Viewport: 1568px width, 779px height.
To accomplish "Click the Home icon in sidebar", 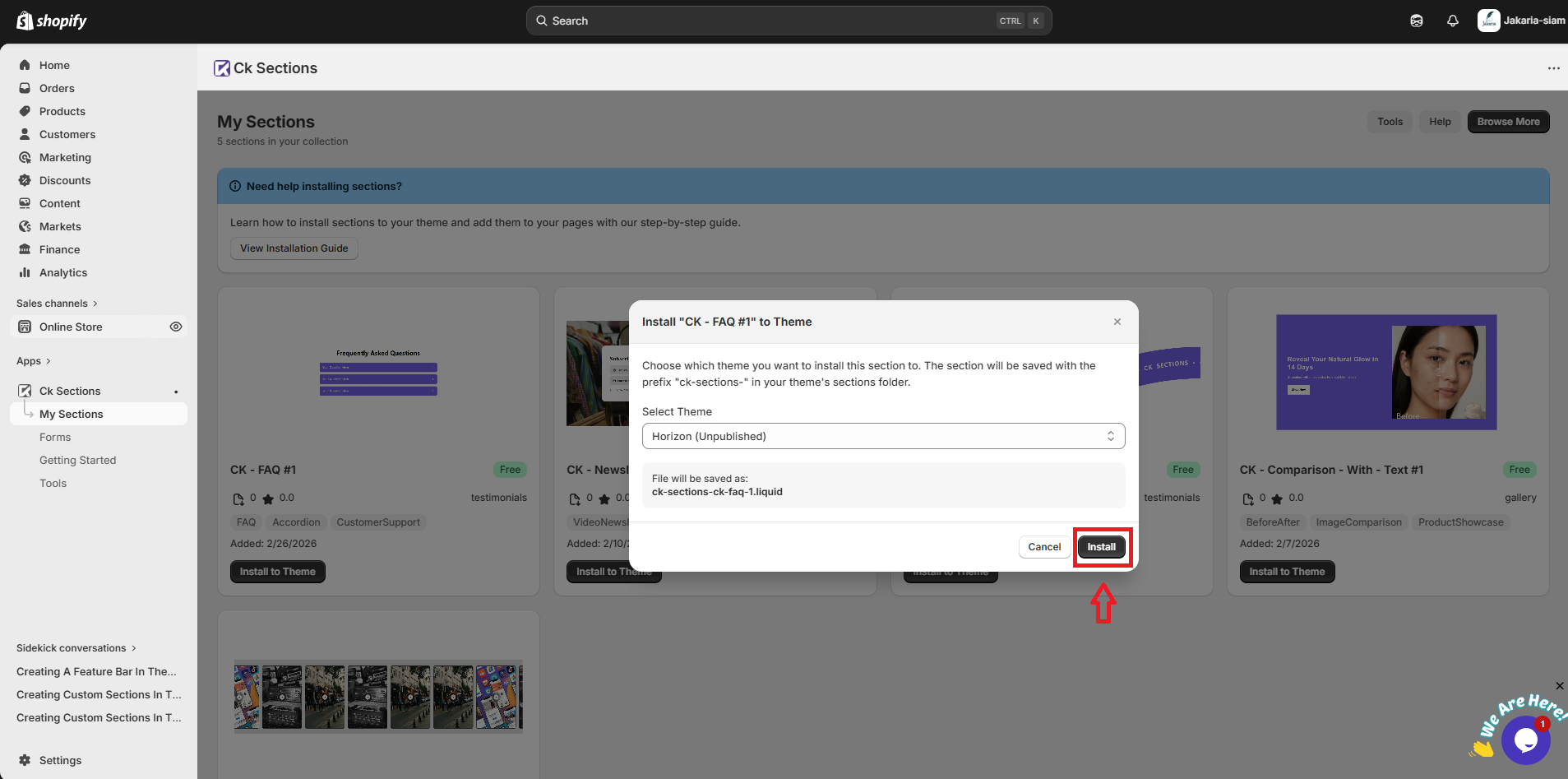I will pyautogui.click(x=25, y=65).
